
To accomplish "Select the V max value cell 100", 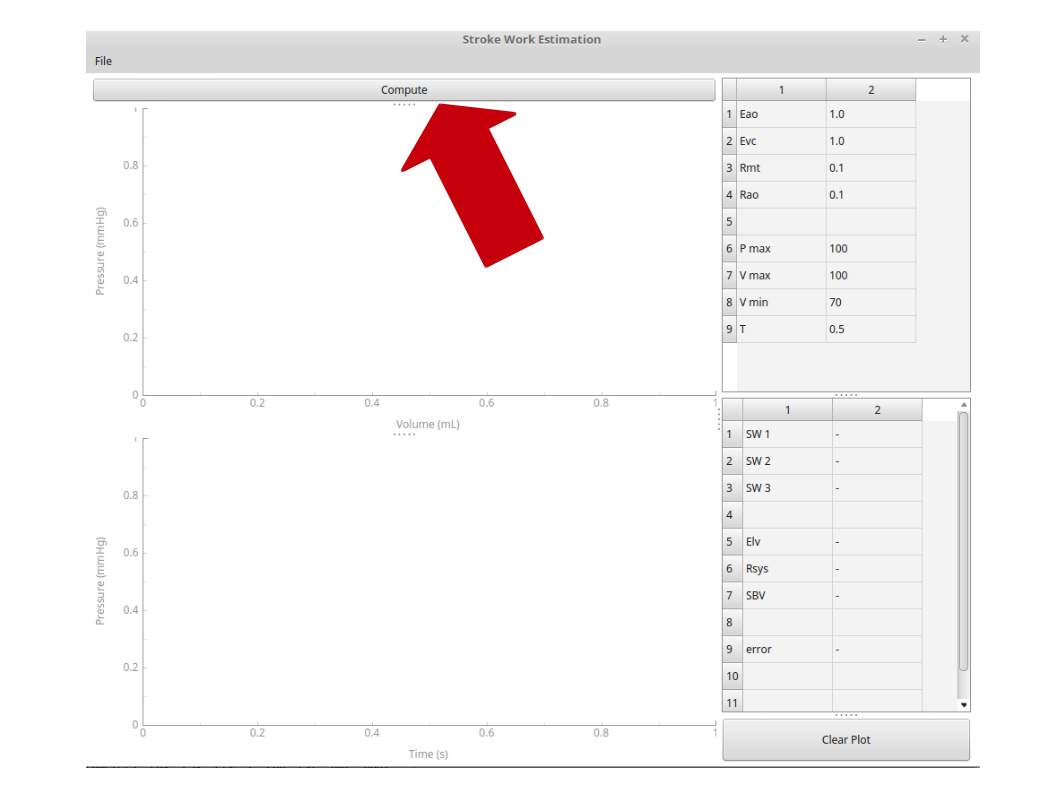I will 870,275.
